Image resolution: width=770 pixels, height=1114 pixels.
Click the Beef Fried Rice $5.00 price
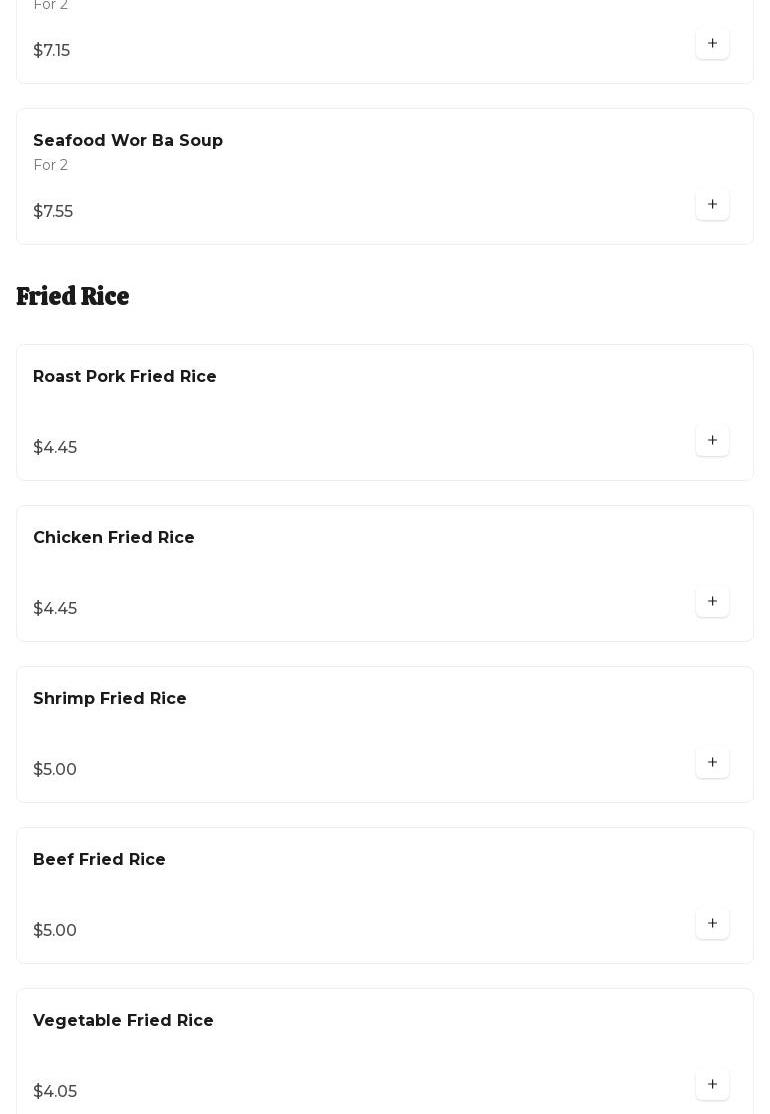(55, 931)
